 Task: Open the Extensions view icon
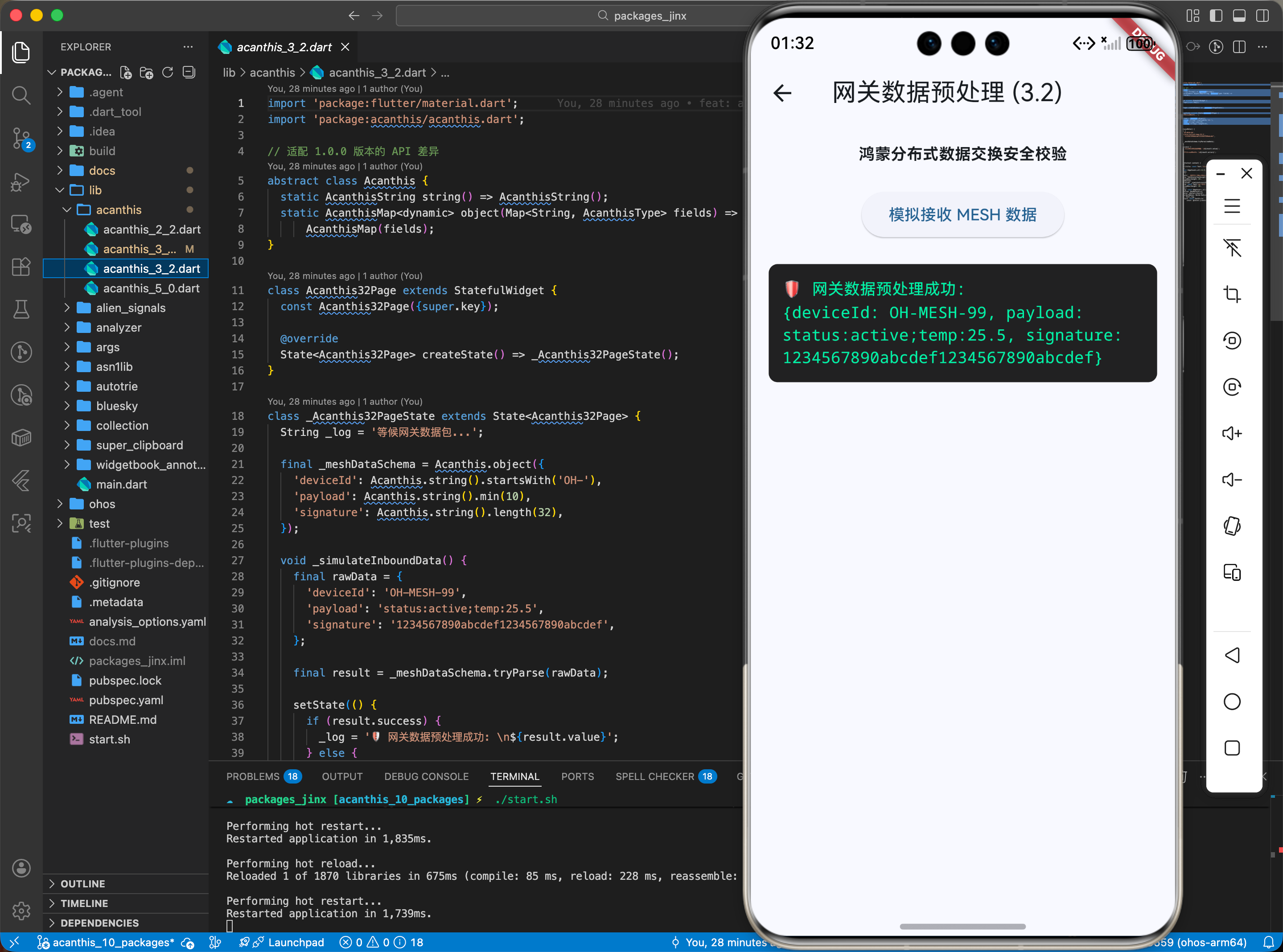pos(21,267)
